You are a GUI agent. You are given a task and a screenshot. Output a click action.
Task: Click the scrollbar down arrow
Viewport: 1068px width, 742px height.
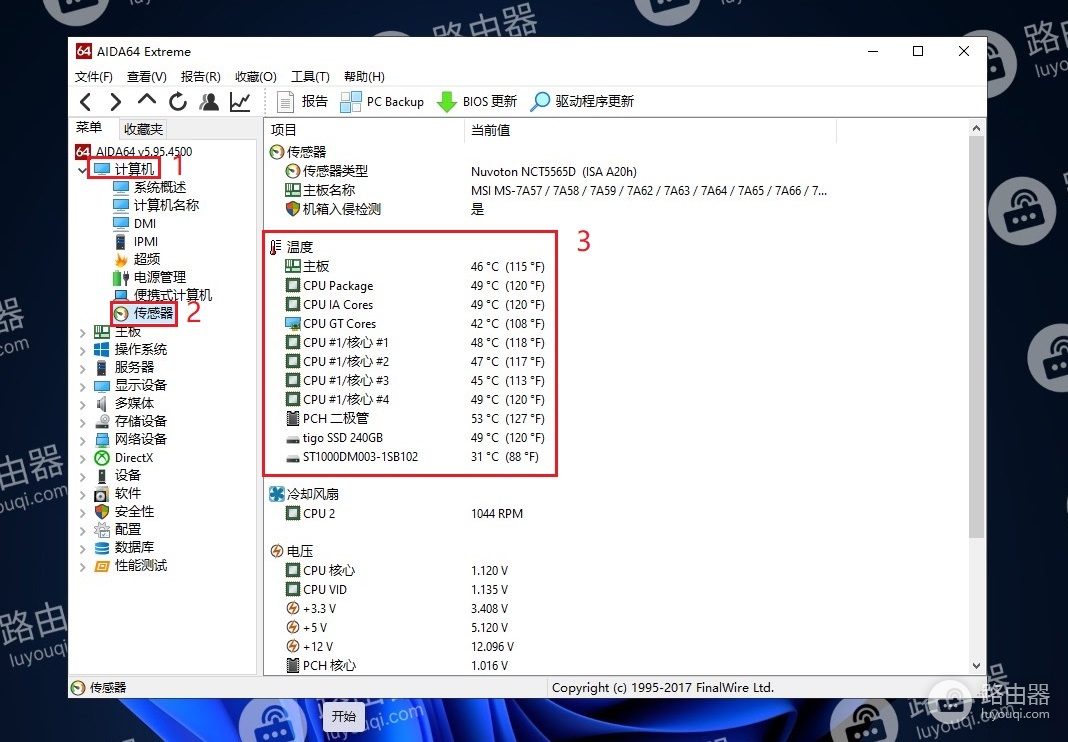(x=976, y=666)
